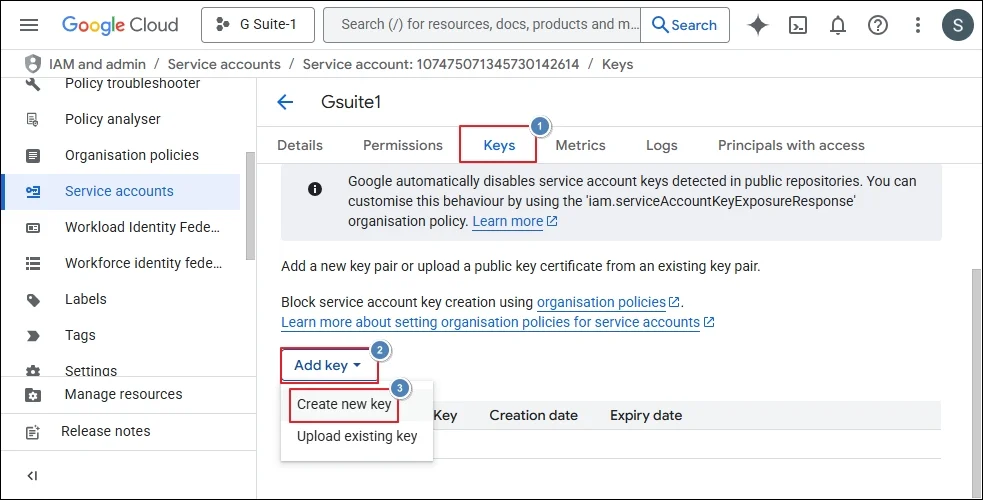Switch to Principals with access tab
Screen dimensions: 983x500
tap(791, 145)
